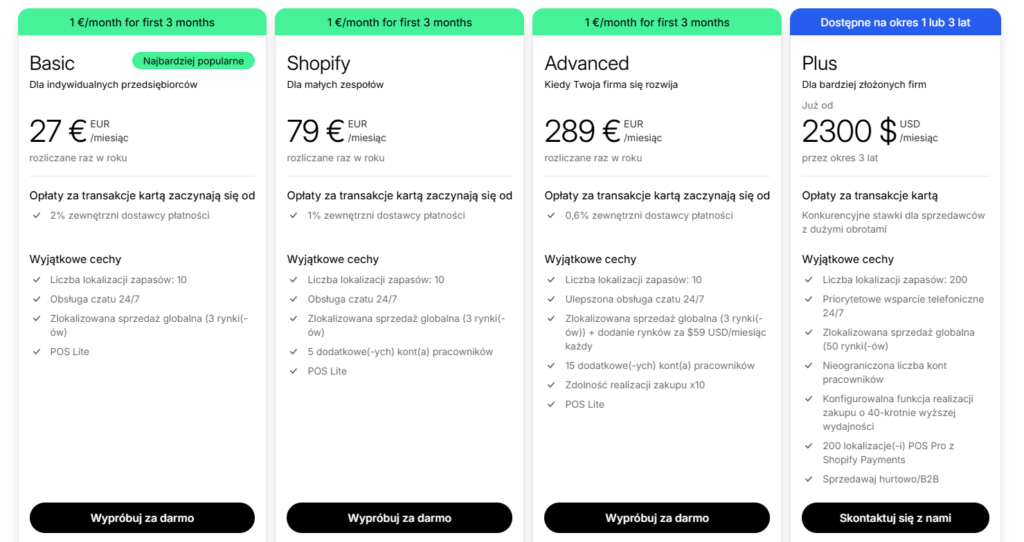Select the 'Advanced' plan heading
Image resolution: width=1024 pixels, height=542 pixels.
[x=587, y=64]
